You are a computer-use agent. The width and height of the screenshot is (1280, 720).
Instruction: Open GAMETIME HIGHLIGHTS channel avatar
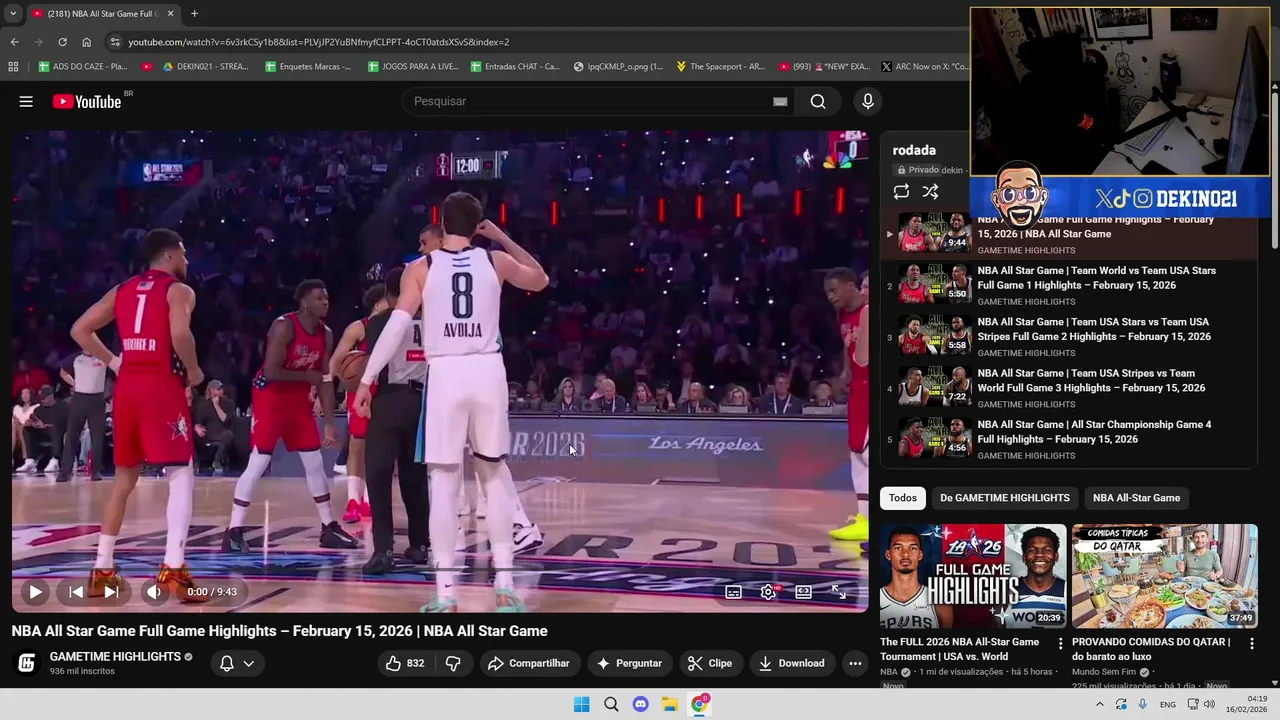coord(27,663)
